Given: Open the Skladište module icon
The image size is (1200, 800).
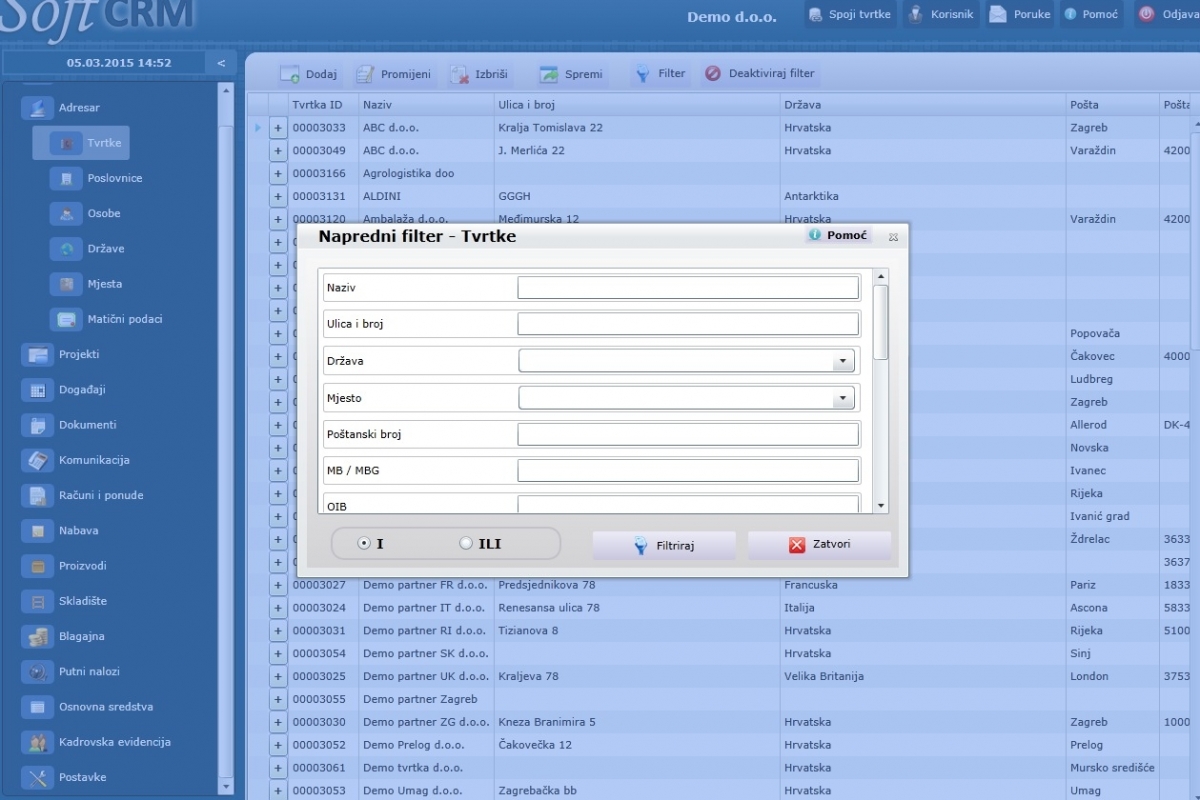Looking at the screenshot, I should [38, 601].
